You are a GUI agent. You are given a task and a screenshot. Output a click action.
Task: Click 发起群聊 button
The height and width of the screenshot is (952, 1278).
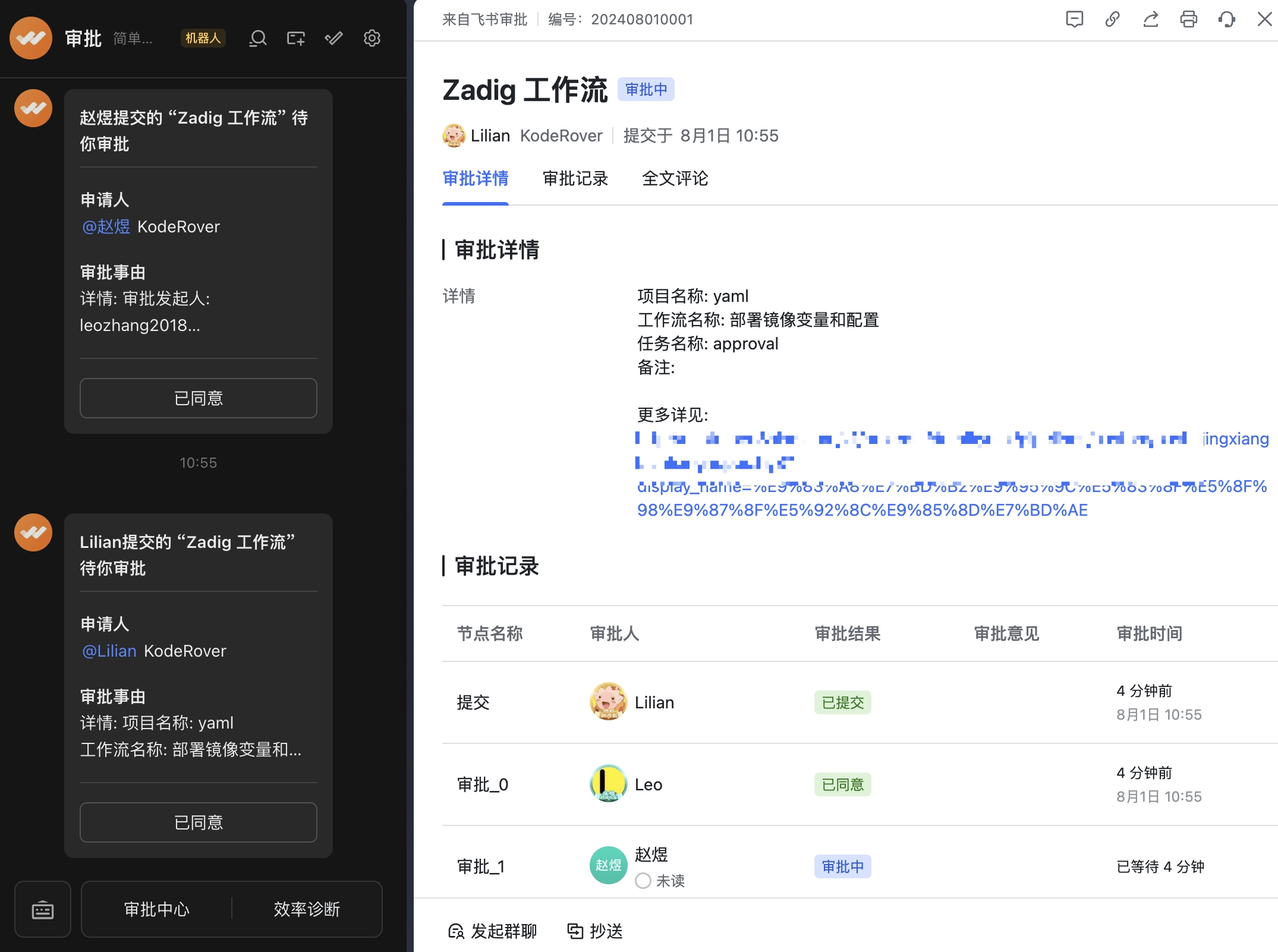click(x=492, y=931)
